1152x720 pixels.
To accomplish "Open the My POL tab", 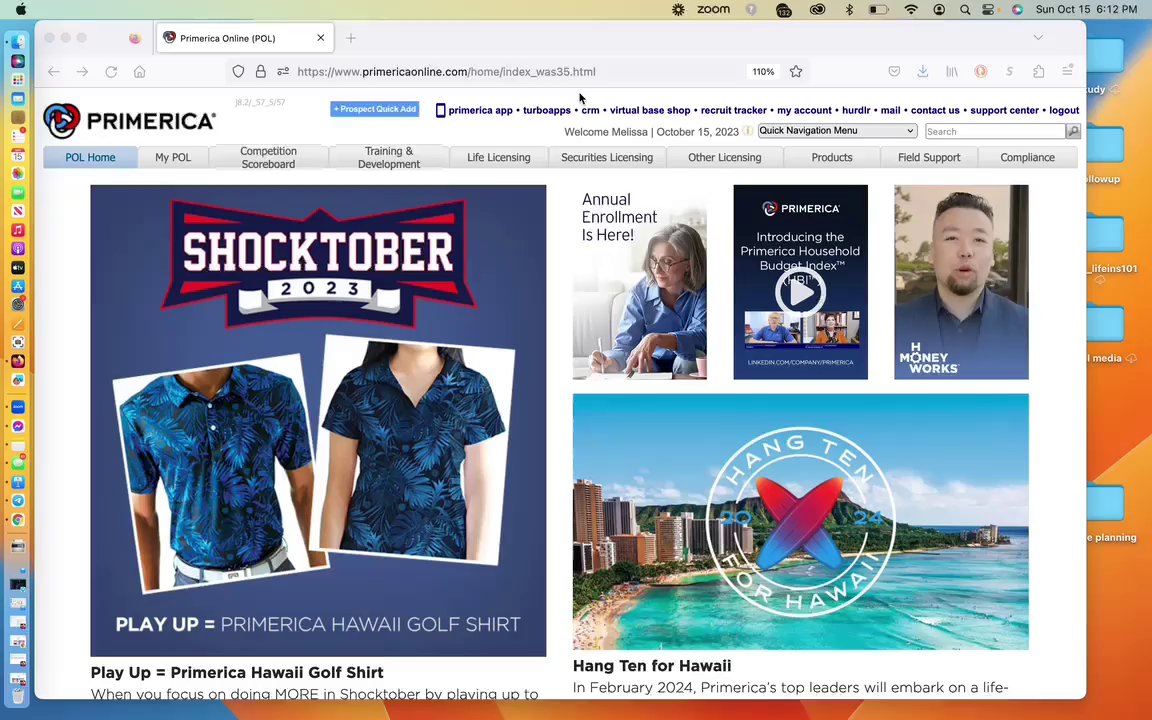I will pyautogui.click(x=173, y=157).
